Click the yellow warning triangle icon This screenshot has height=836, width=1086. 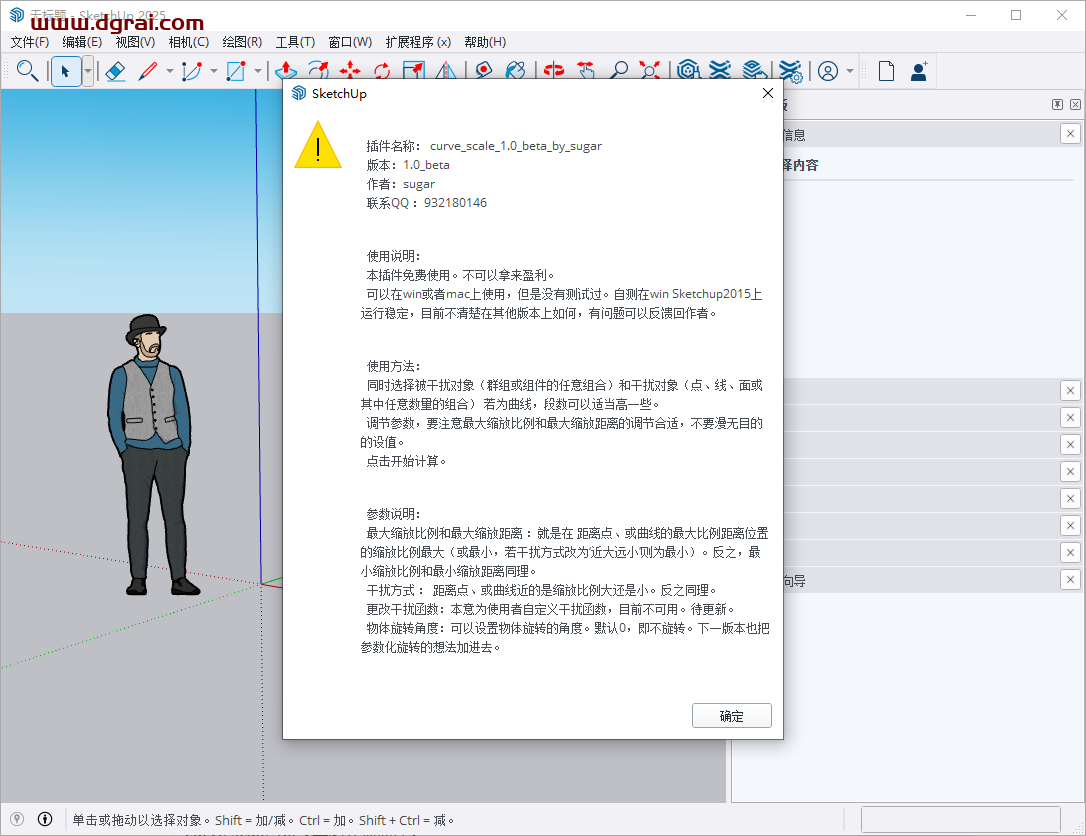(x=318, y=145)
